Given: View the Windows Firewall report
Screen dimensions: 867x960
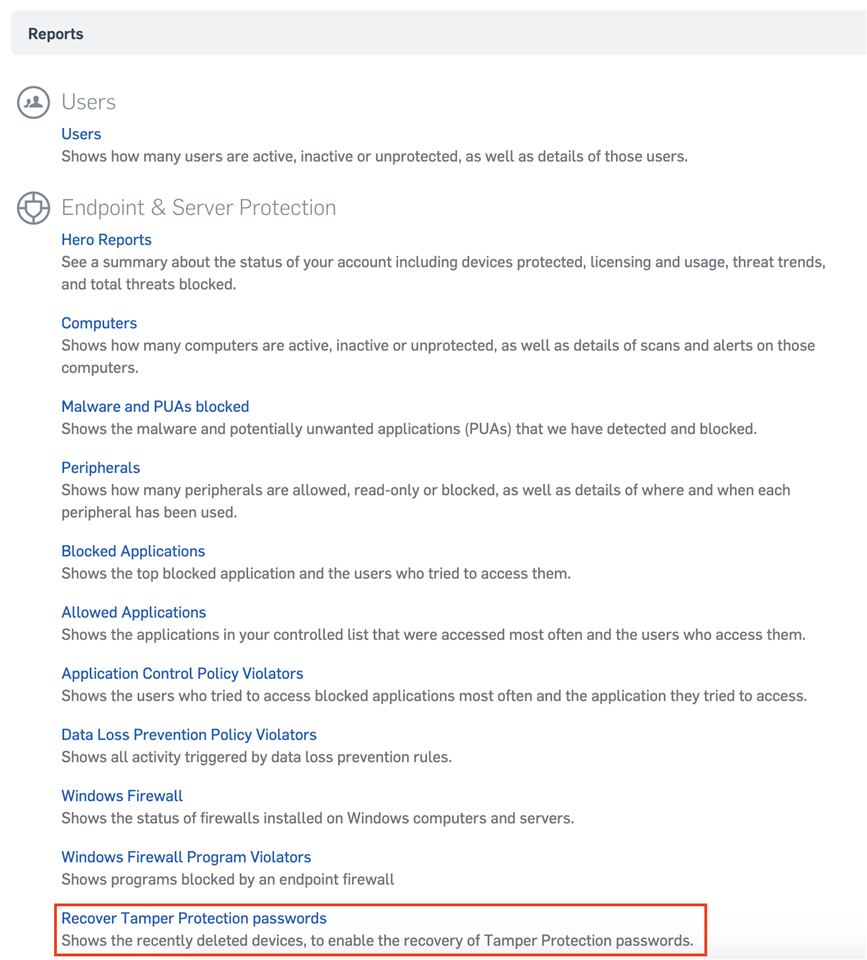Looking at the screenshot, I should (x=122, y=796).
